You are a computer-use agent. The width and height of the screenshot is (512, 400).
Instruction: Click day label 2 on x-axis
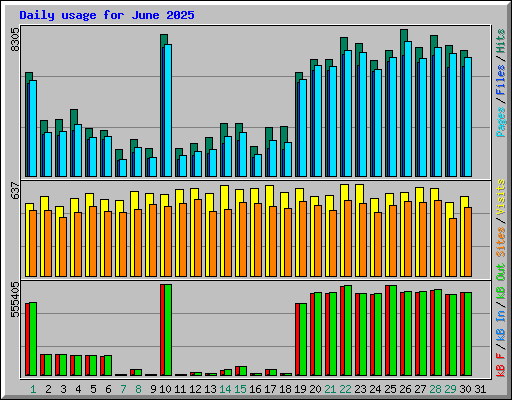[49, 389]
